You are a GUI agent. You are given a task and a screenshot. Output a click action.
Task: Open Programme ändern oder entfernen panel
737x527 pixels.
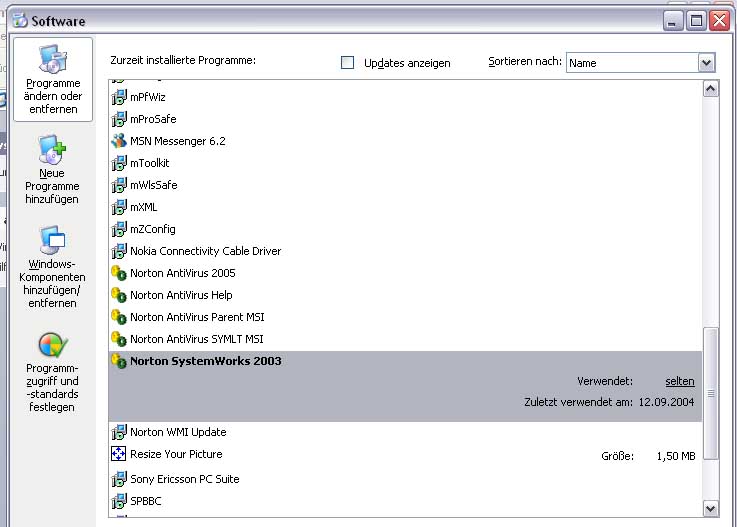[x=53, y=79]
